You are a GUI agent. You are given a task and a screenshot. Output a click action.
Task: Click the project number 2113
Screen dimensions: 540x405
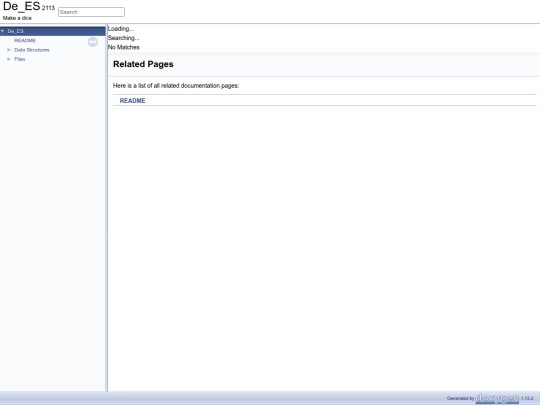pos(48,8)
